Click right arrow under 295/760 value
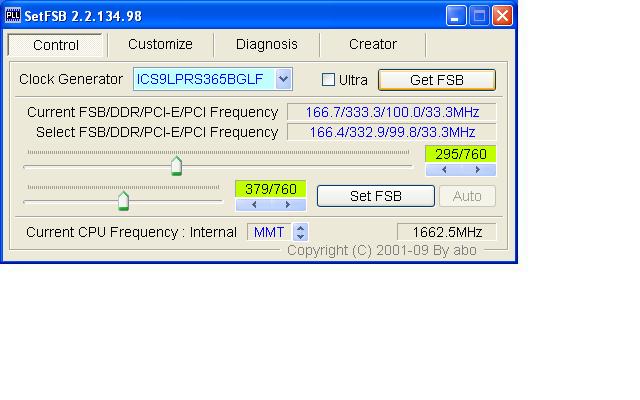Image resolution: width=640 pixels, height=400 pixels. (478, 169)
